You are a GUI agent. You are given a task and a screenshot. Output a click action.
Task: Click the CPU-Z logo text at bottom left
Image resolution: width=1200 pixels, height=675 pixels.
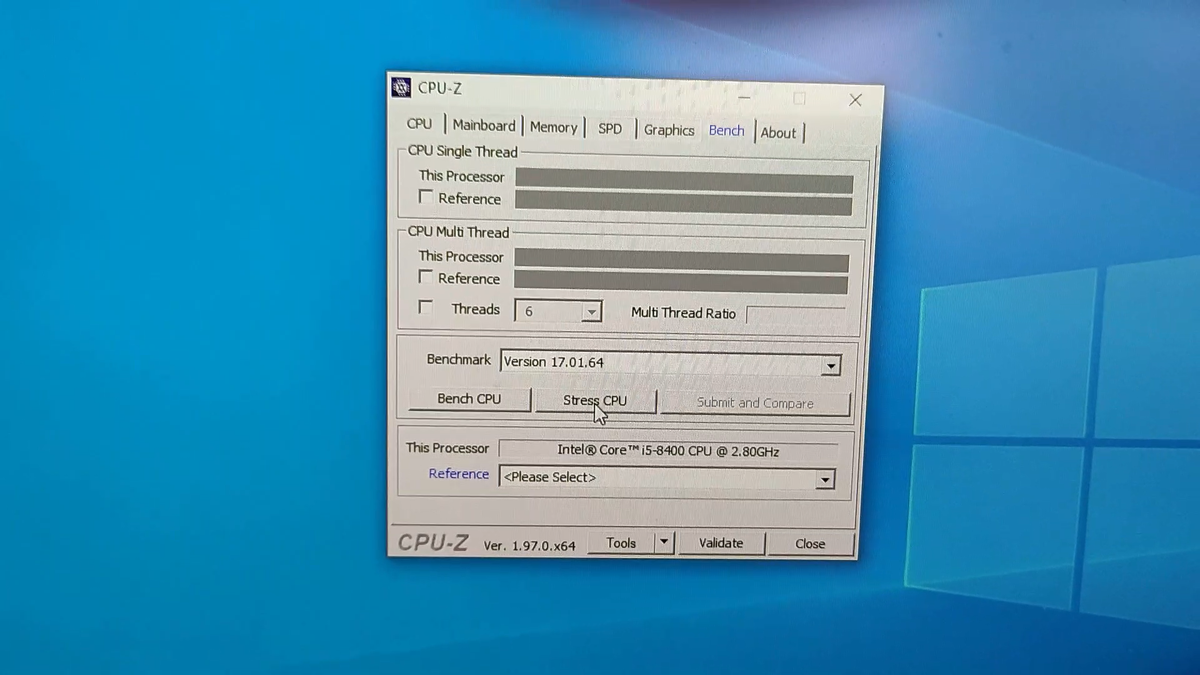click(x=433, y=543)
